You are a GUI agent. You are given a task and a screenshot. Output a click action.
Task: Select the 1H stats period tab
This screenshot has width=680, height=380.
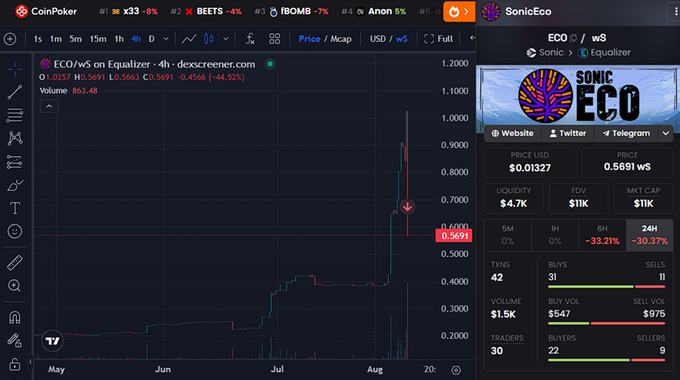(x=555, y=235)
